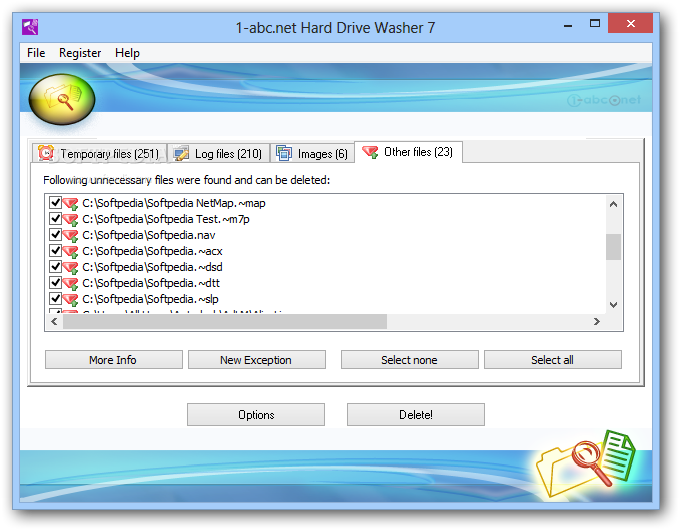Viewport: 680px width, 530px height.
Task: Switch to the Images (6) tab
Action: pyautogui.click(x=313, y=154)
